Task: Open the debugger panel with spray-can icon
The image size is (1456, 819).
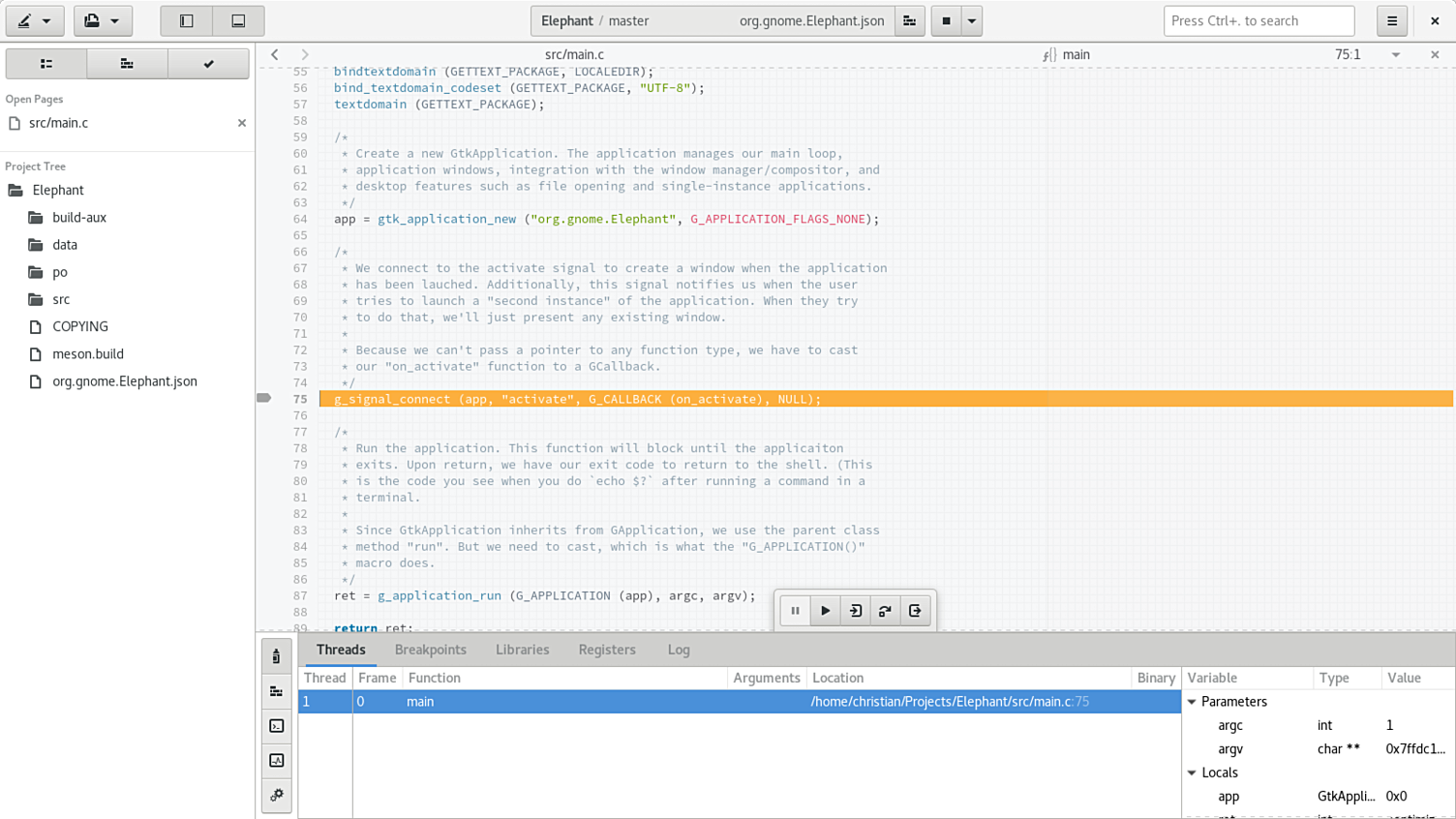Action: pos(277,657)
